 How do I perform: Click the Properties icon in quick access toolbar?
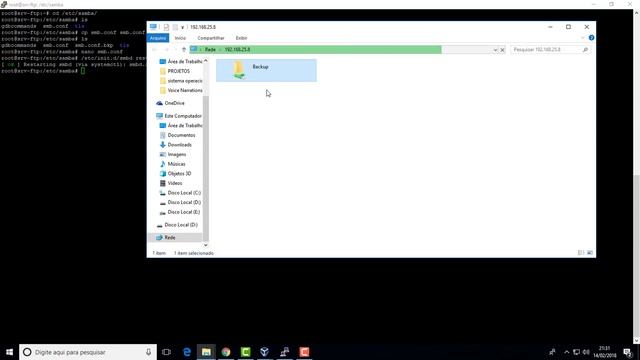click(166, 27)
